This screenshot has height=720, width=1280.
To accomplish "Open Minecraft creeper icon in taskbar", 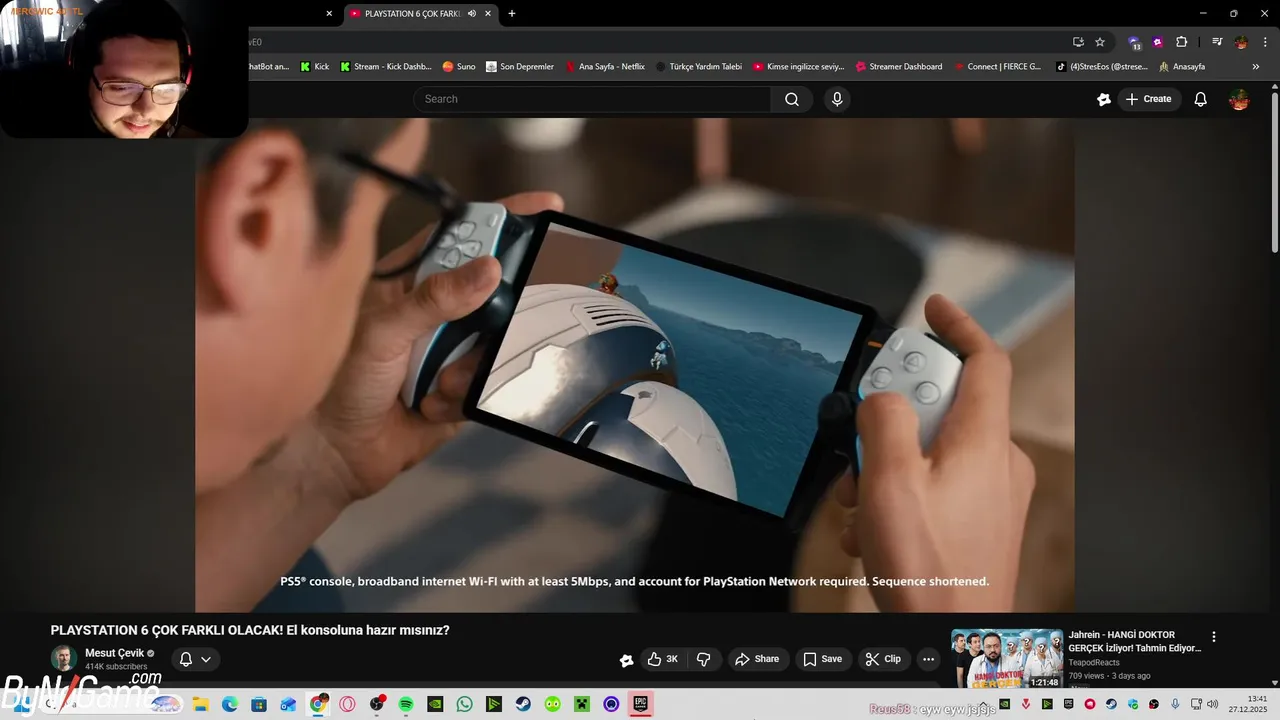I will pyautogui.click(x=582, y=704).
